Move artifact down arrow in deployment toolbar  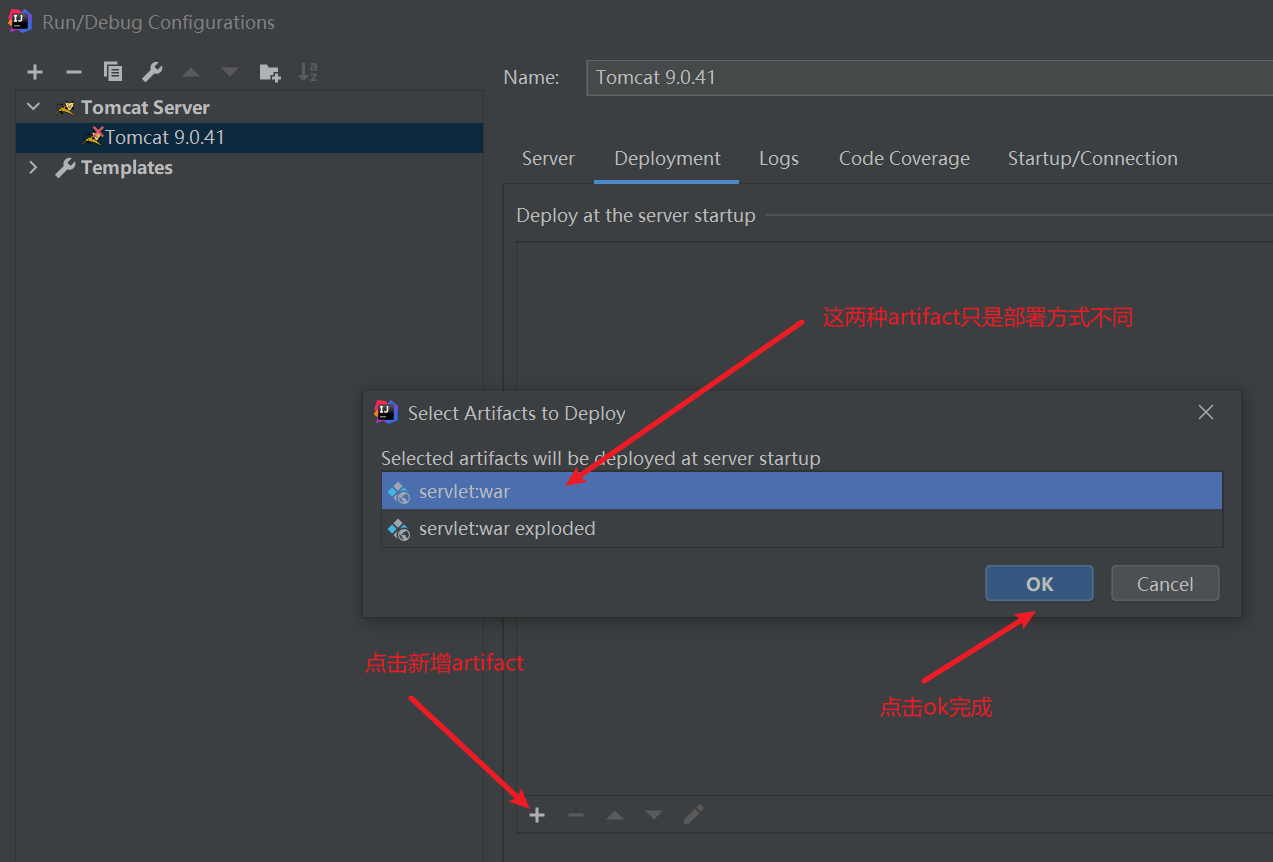pos(654,815)
